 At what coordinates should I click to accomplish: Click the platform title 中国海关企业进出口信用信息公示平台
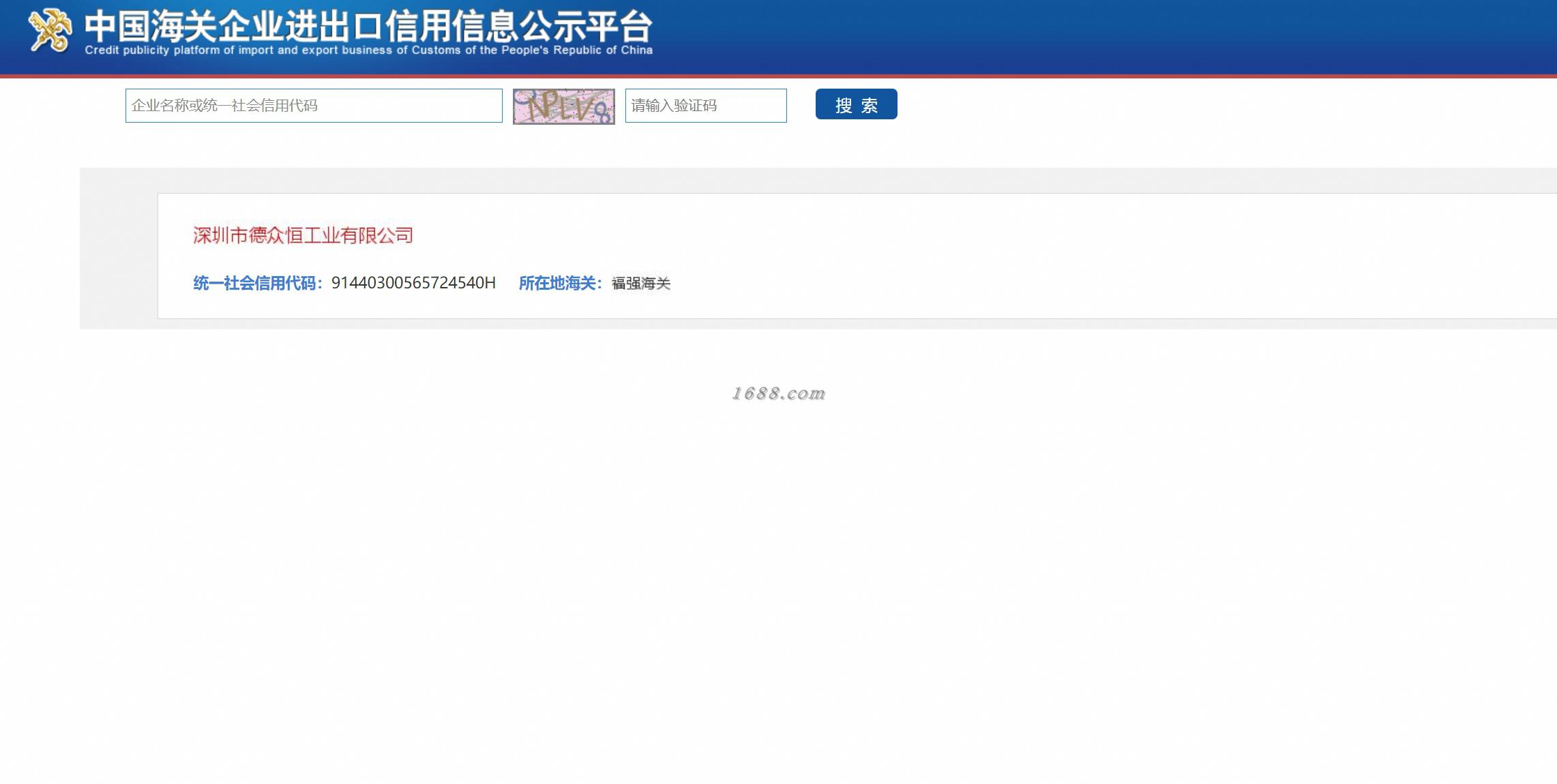(368, 26)
